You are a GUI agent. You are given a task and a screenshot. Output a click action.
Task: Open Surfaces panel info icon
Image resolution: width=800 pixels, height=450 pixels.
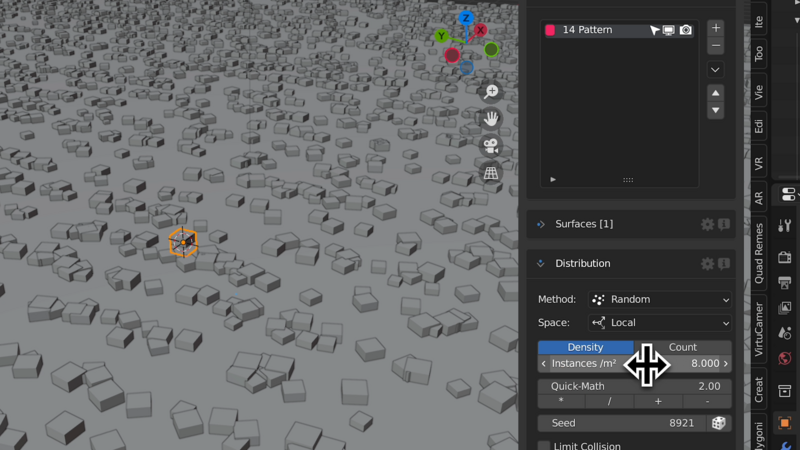click(x=724, y=224)
